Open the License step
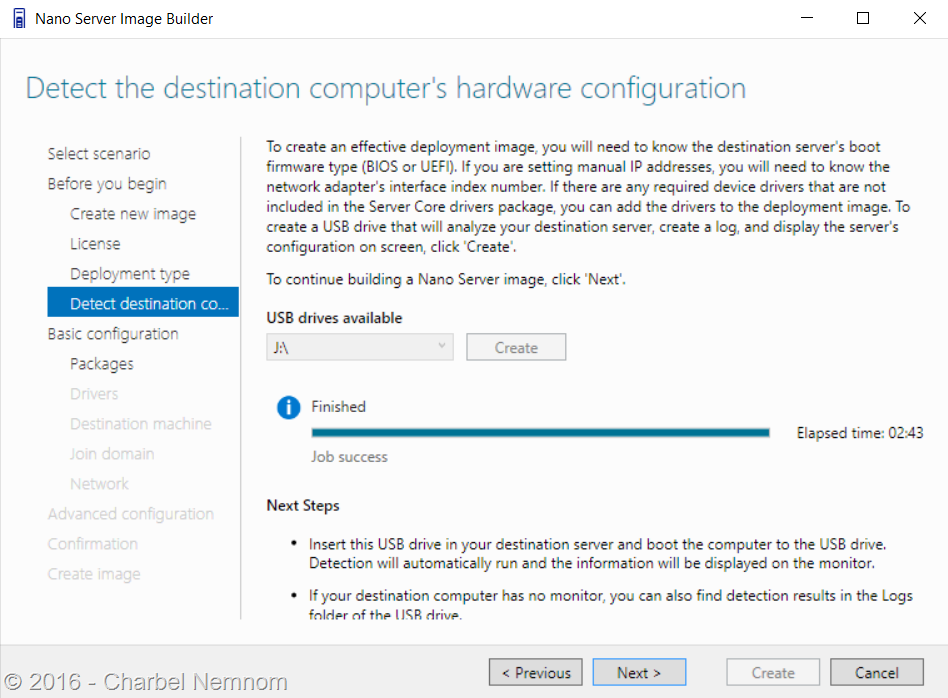This screenshot has width=948, height=698. (x=96, y=244)
